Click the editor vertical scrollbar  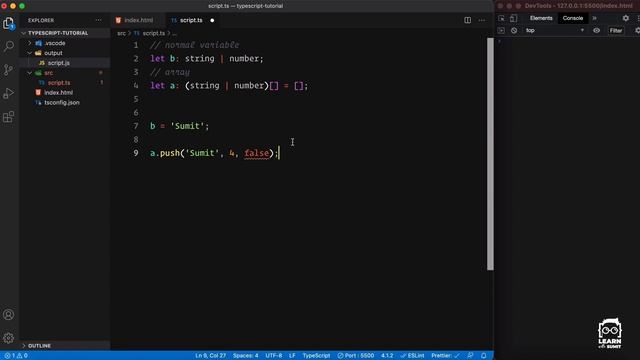click(x=490, y=154)
